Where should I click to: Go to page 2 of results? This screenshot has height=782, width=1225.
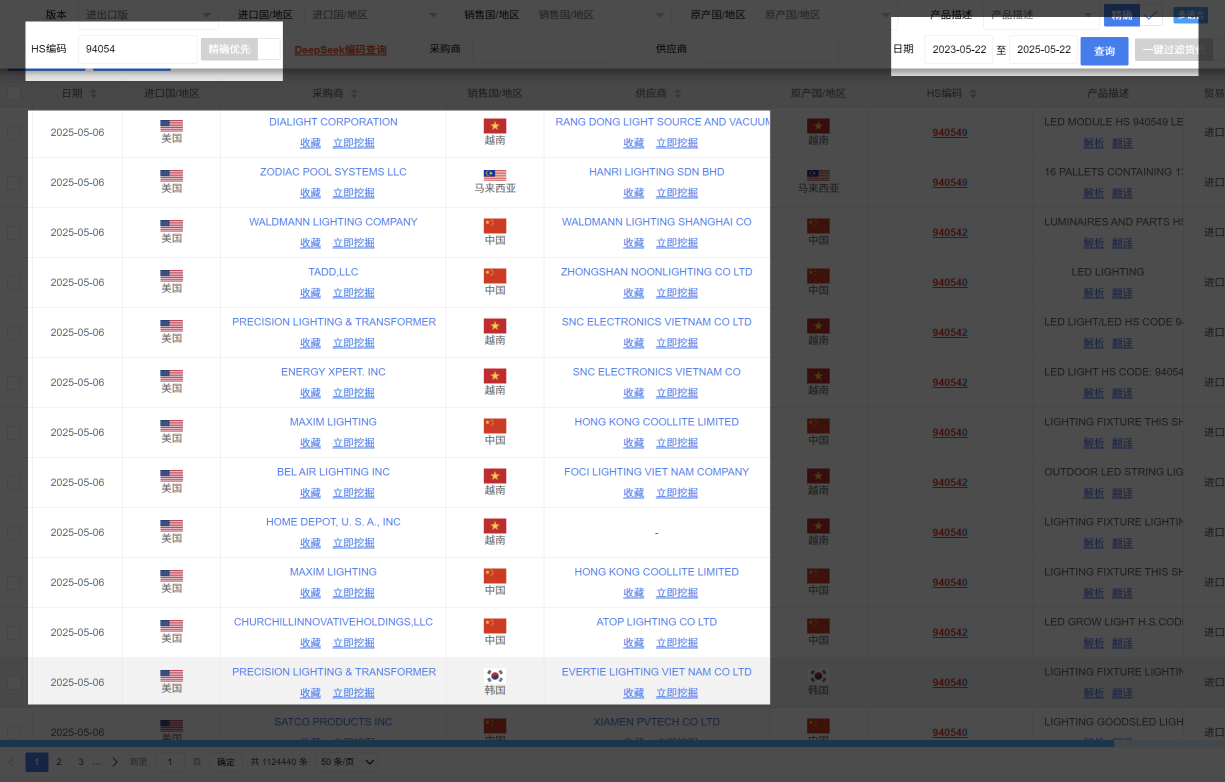[59, 762]
